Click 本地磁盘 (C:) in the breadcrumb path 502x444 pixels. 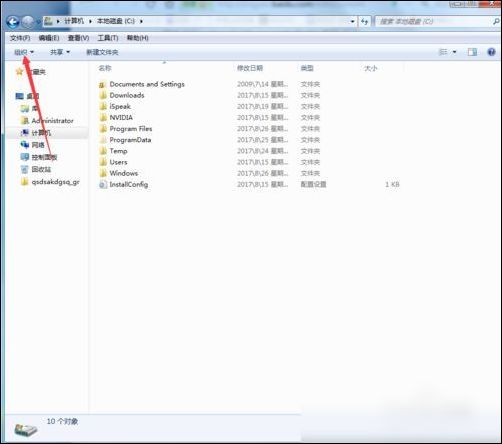coord(116,21)
